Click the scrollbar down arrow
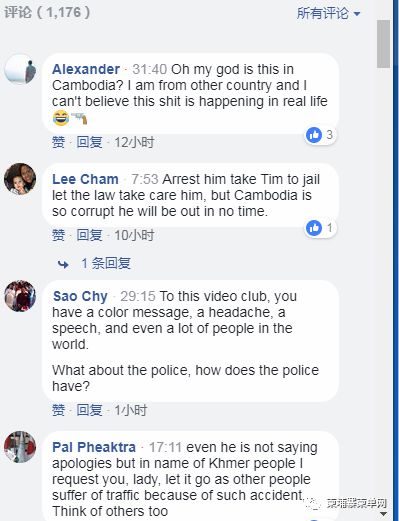The width and height of the screenshot is (399, 521). tap(383, 514)
